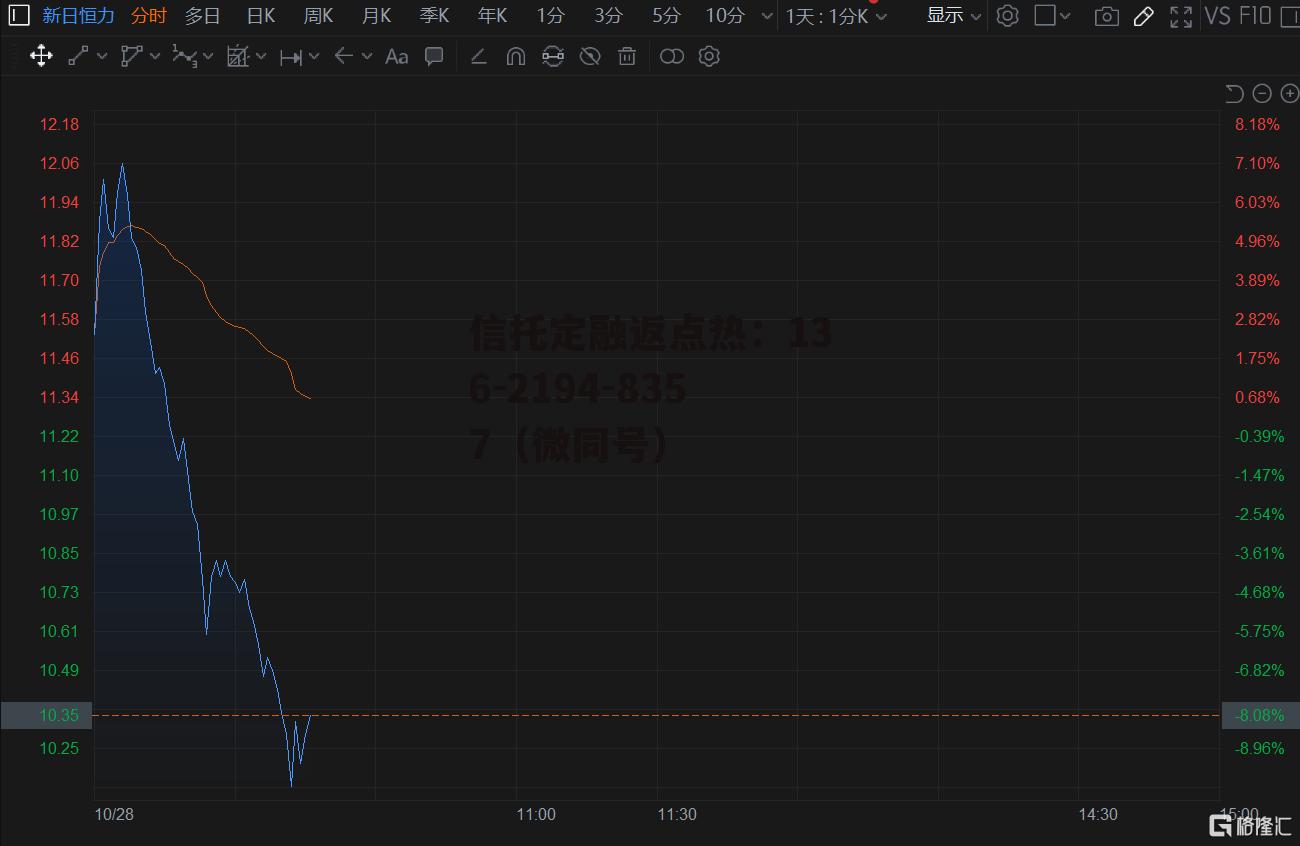Viewport: 1300px width, 846px height.
Task: Click the -8.08% change label
Action: click(1260, 715)
